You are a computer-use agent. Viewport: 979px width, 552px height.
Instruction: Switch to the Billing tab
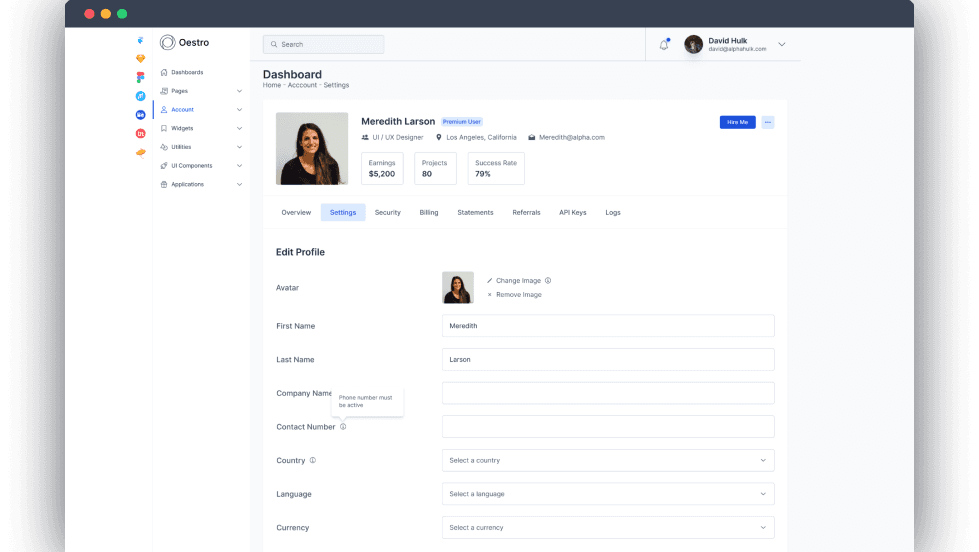[429, 212]
